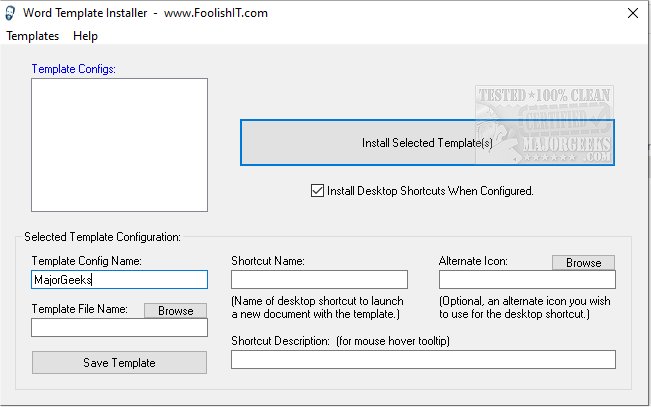
Task: Toggle Install Desktop Shortcuts When Configured checkbox
Action: point(318,190)
